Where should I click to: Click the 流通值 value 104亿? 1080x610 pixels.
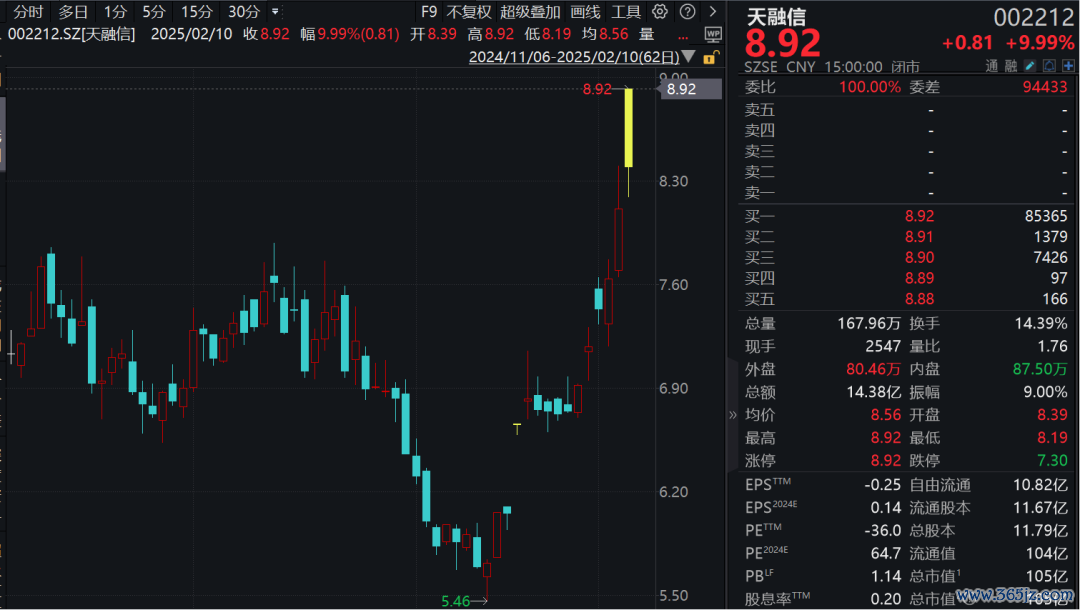1047,554
